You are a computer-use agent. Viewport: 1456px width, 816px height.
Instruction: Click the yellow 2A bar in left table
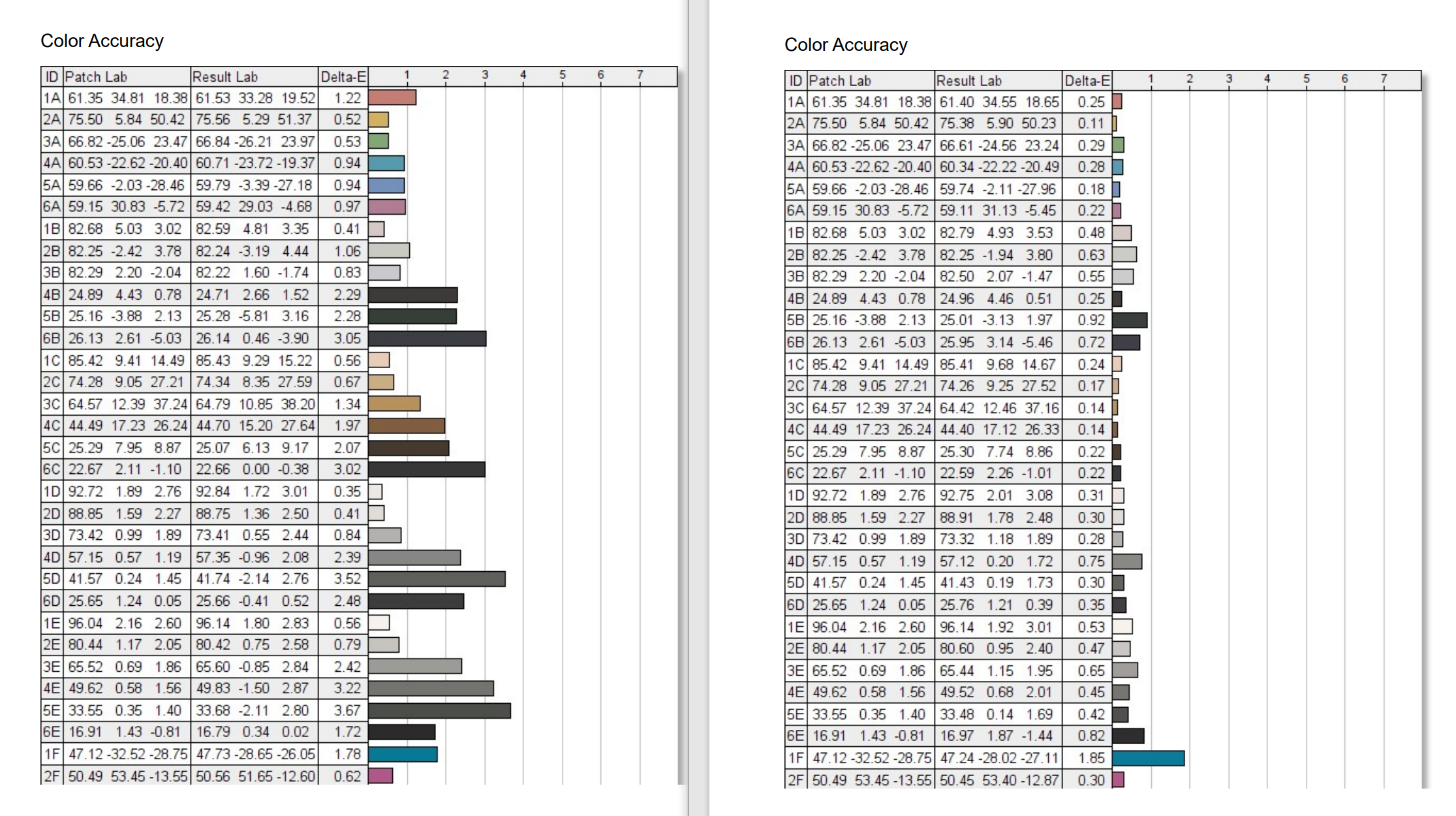(x=379, y=119)
